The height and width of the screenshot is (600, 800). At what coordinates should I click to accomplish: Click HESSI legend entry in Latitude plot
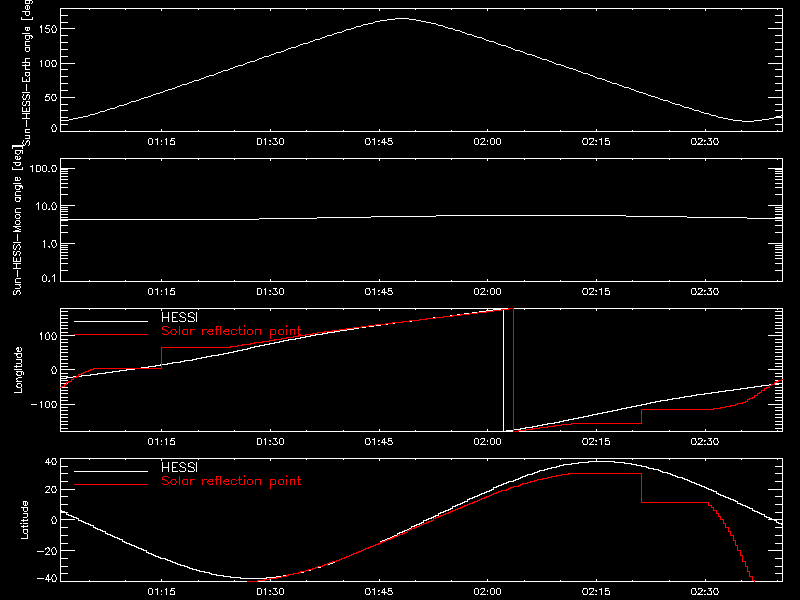pos(179,467)
